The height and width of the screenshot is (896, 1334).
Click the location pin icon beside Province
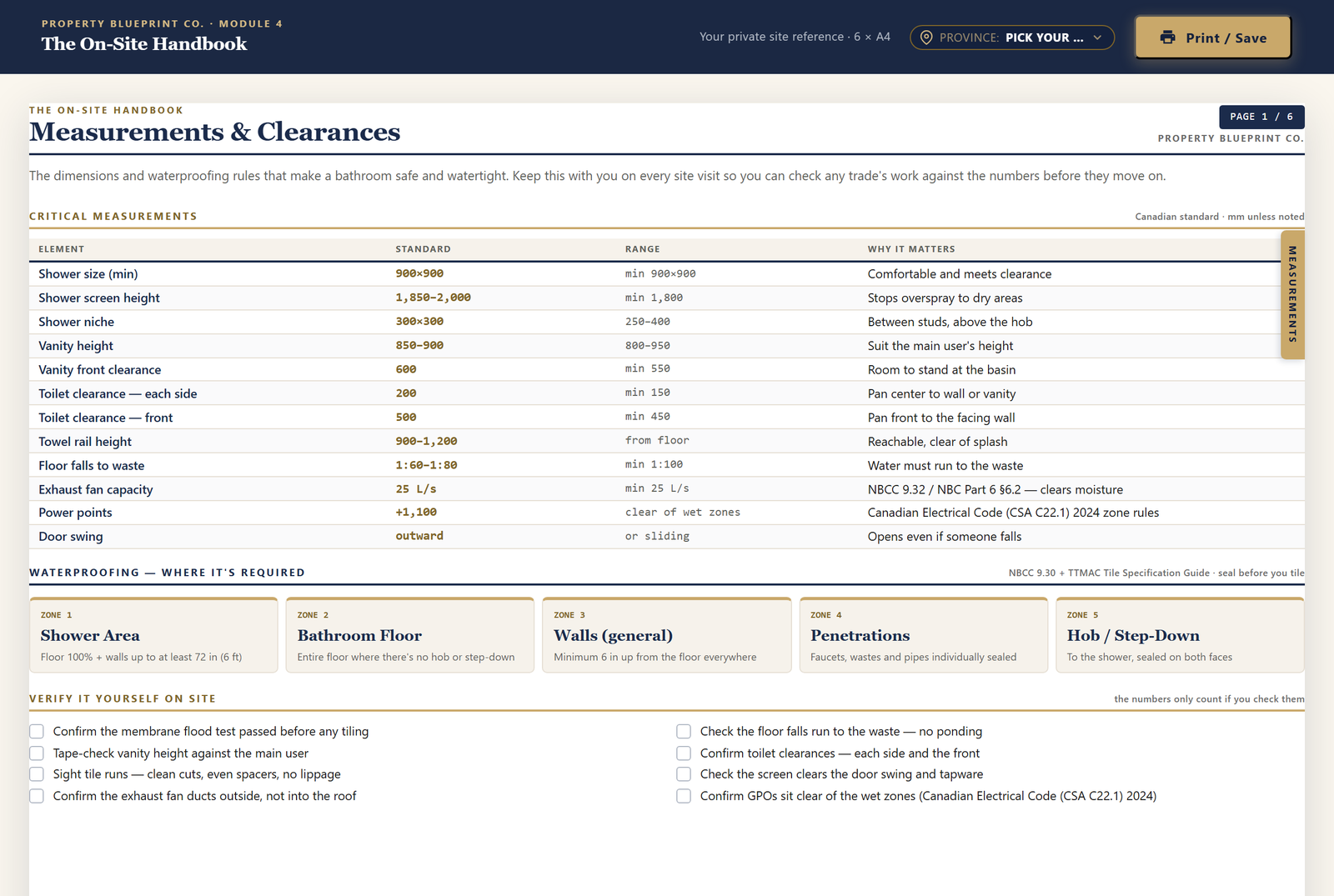coord(926,38)
